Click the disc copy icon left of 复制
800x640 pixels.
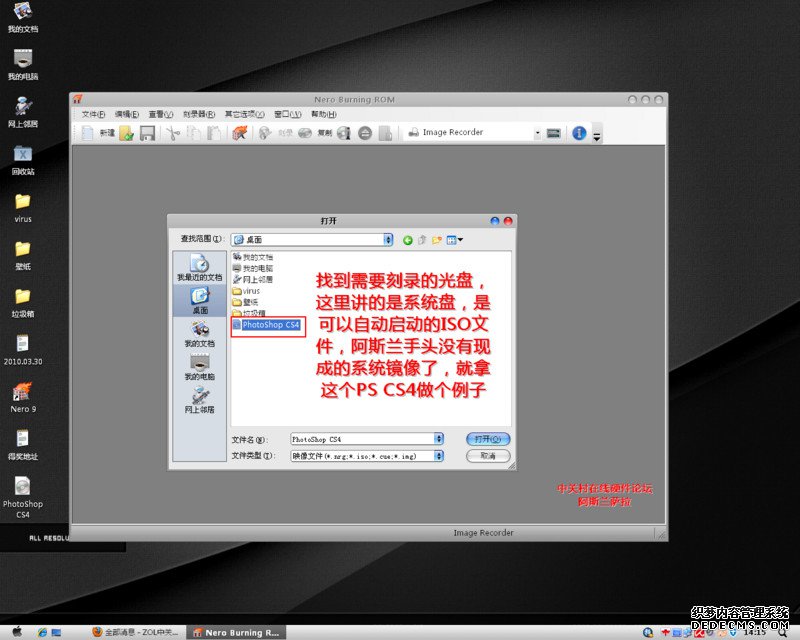pos(305,133)
